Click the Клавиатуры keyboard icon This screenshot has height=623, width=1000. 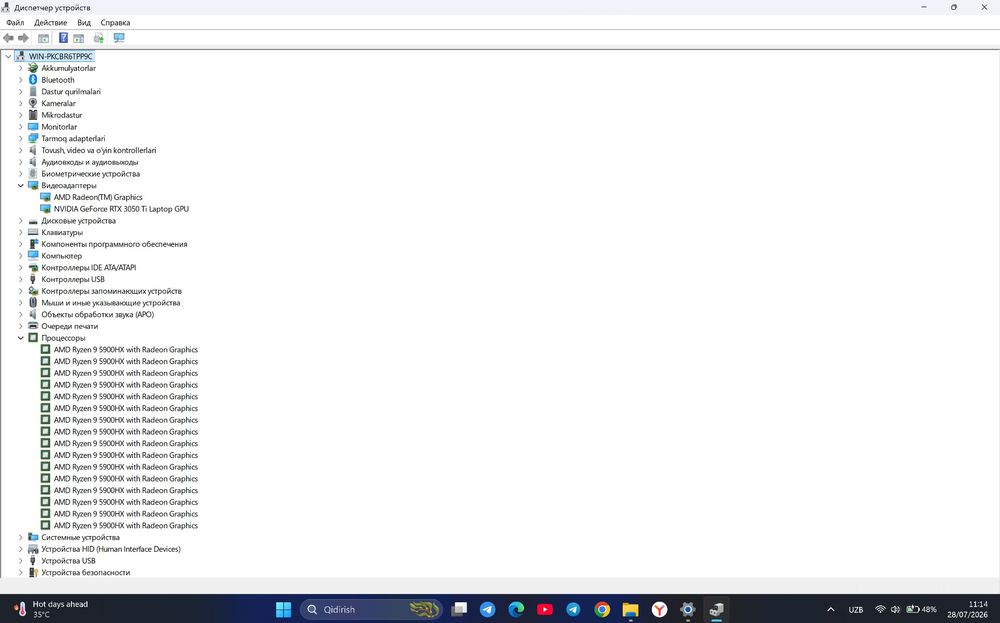33,232
